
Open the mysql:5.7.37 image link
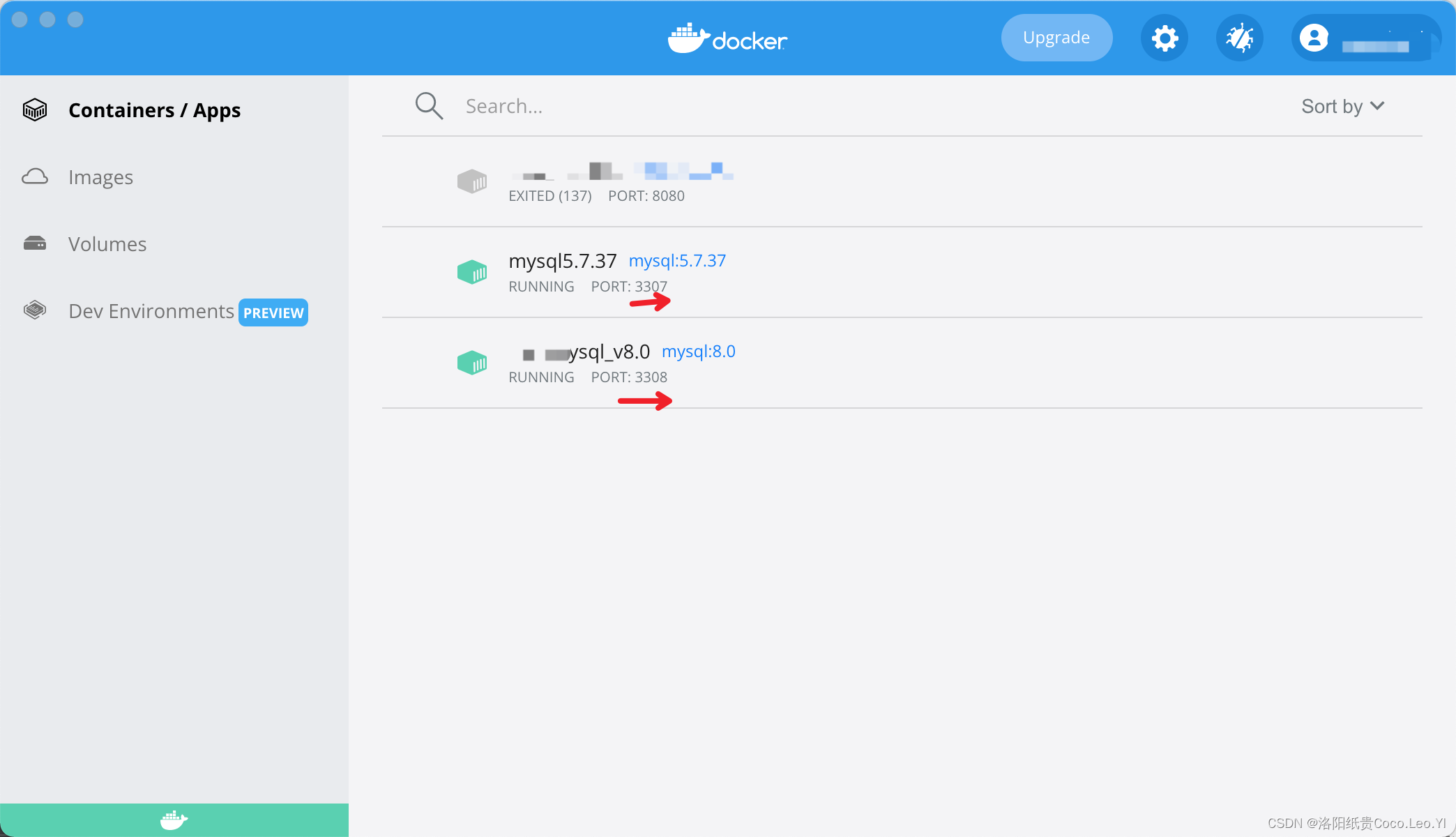(x=677, y=261)
